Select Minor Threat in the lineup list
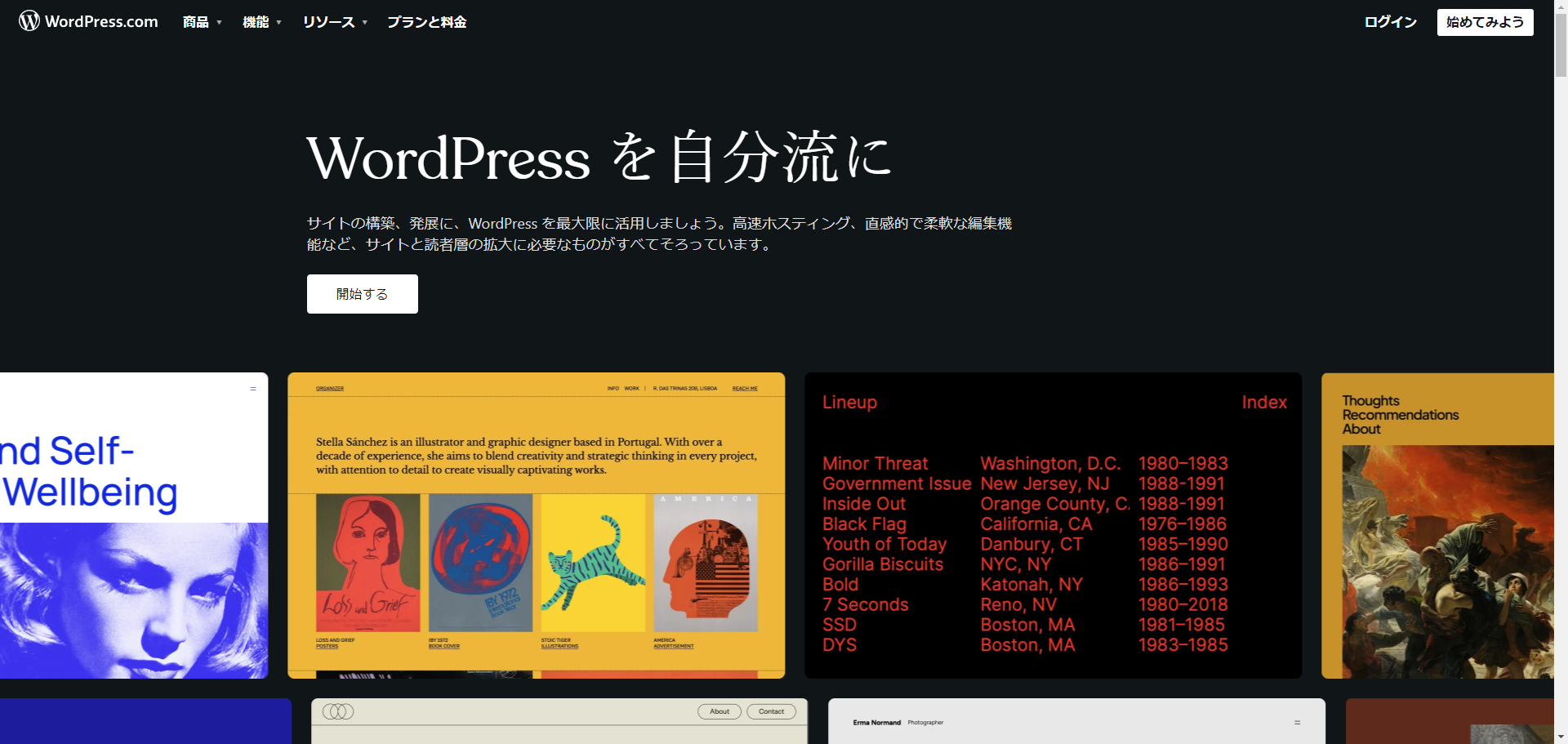 click(875, 463)
